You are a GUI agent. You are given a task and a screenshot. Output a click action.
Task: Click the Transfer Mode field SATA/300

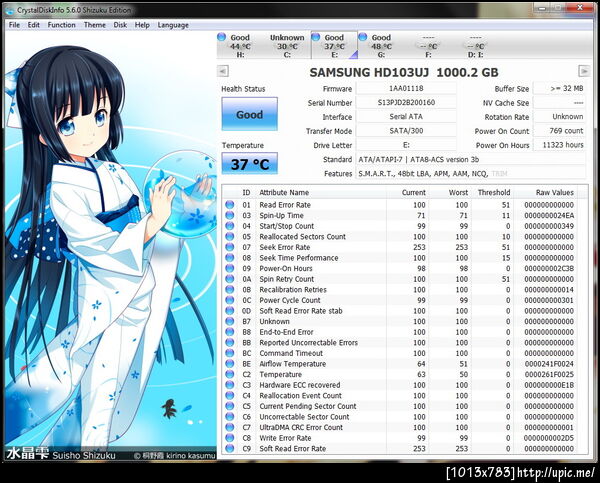(x=406, y=131)
